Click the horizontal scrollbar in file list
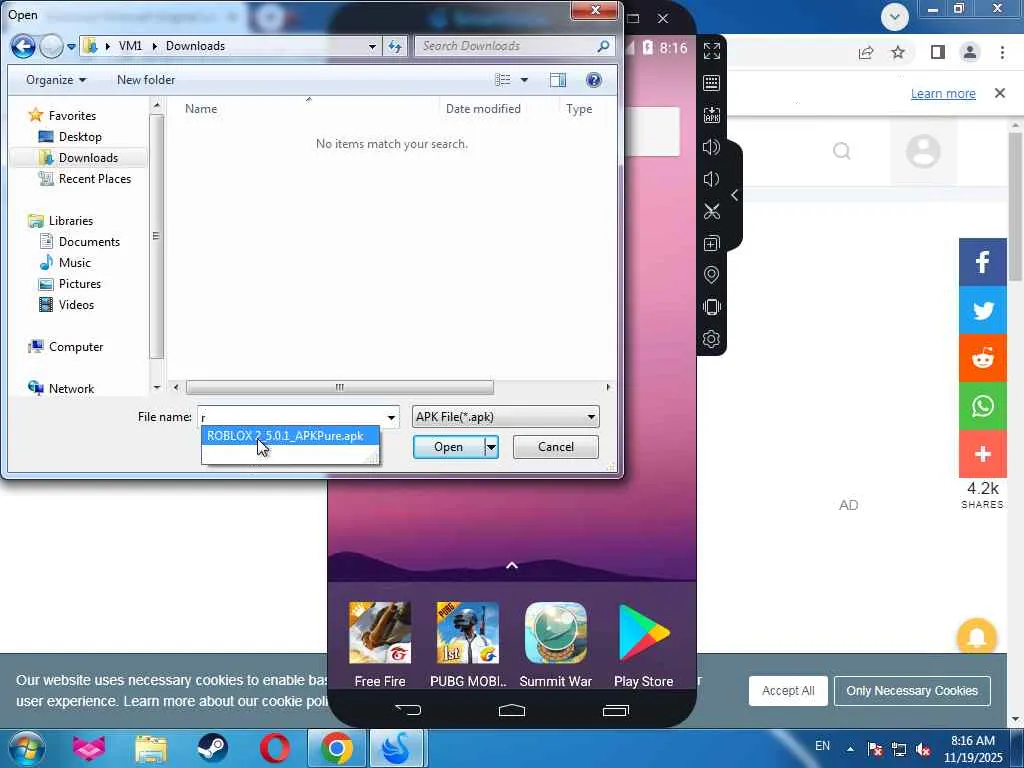Image resolution: width=1024 pixels, height=768 pixels. point(340,387)
